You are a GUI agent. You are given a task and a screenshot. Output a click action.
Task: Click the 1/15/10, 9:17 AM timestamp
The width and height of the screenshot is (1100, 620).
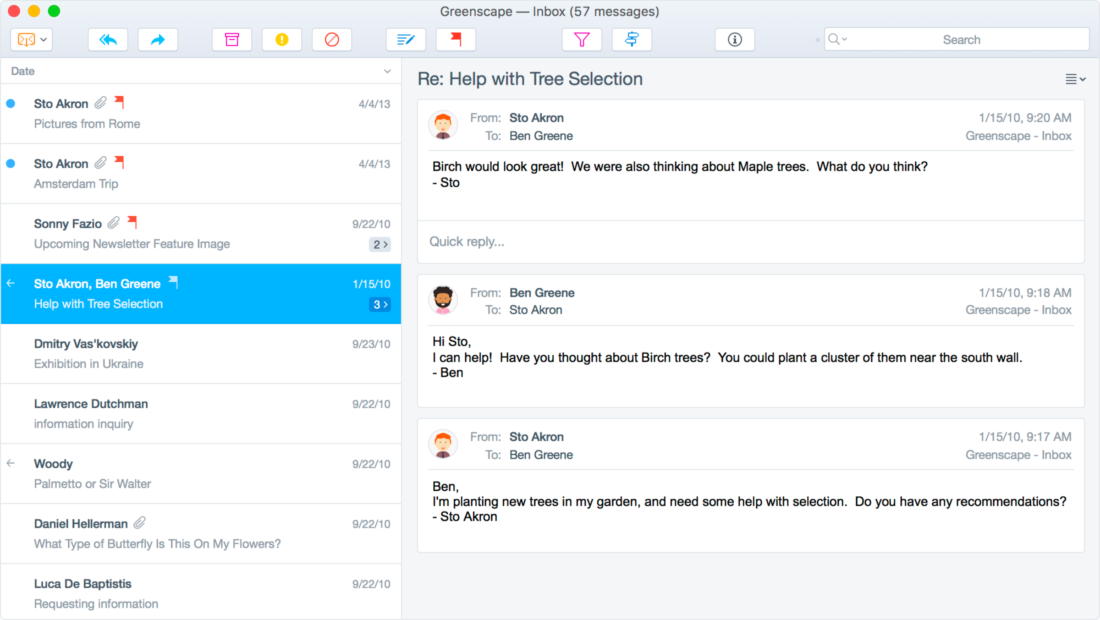1025,437
